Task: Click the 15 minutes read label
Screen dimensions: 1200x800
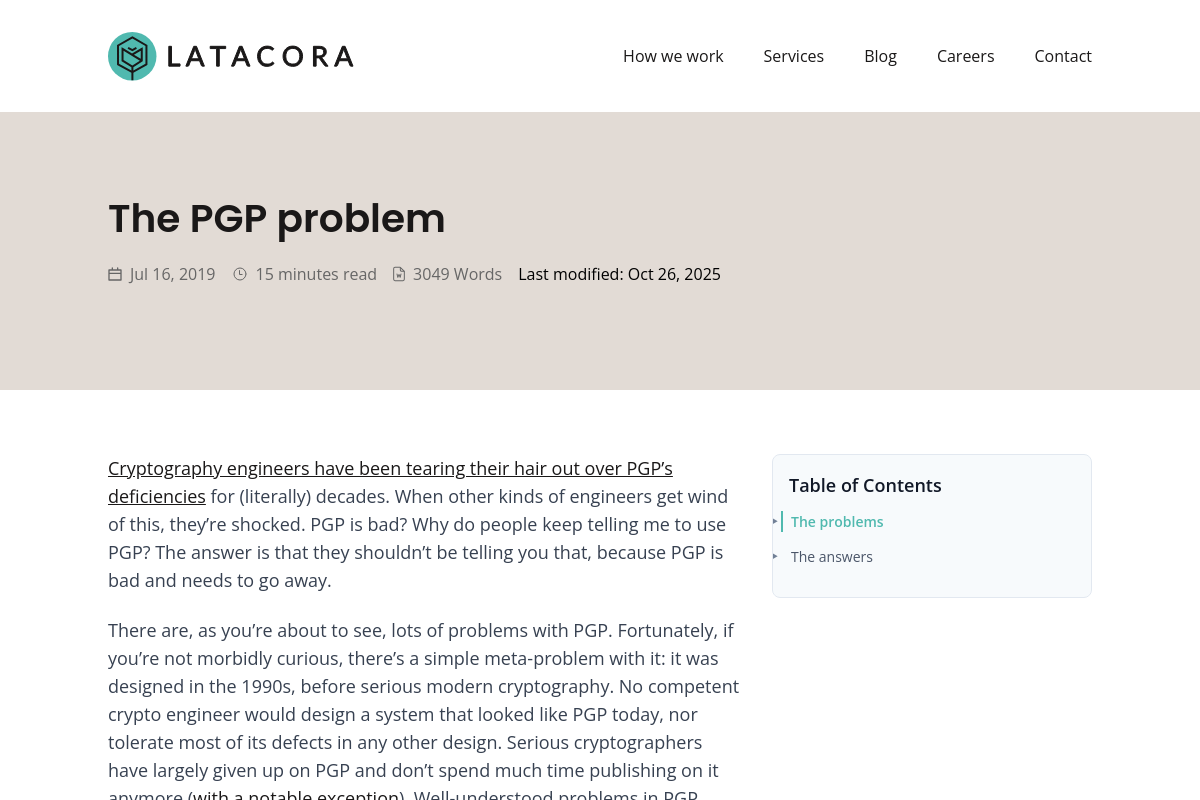Action: (x=316, y=274)
